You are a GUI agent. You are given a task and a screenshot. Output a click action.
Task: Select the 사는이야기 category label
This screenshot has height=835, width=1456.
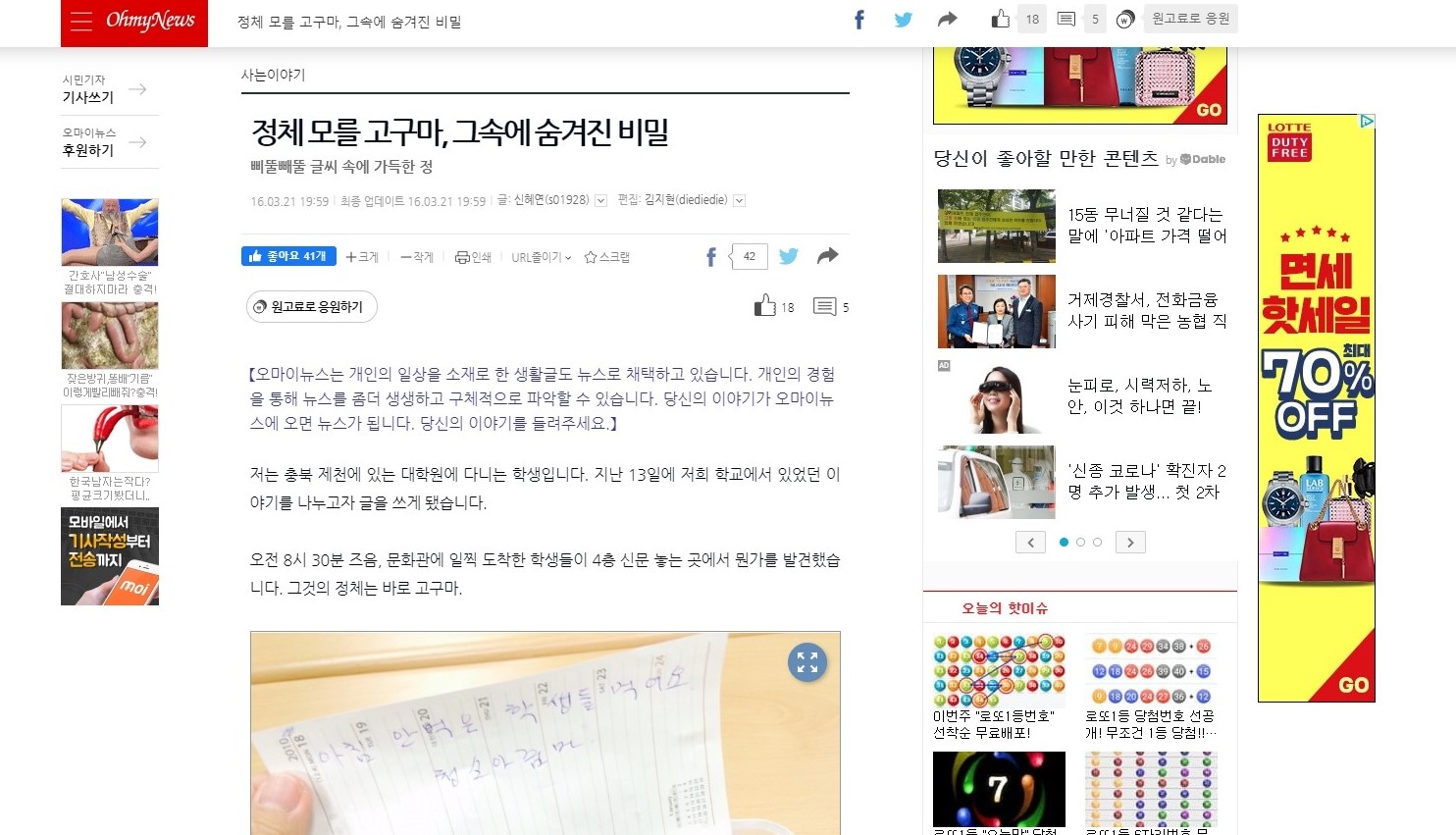tap(273, 75)
